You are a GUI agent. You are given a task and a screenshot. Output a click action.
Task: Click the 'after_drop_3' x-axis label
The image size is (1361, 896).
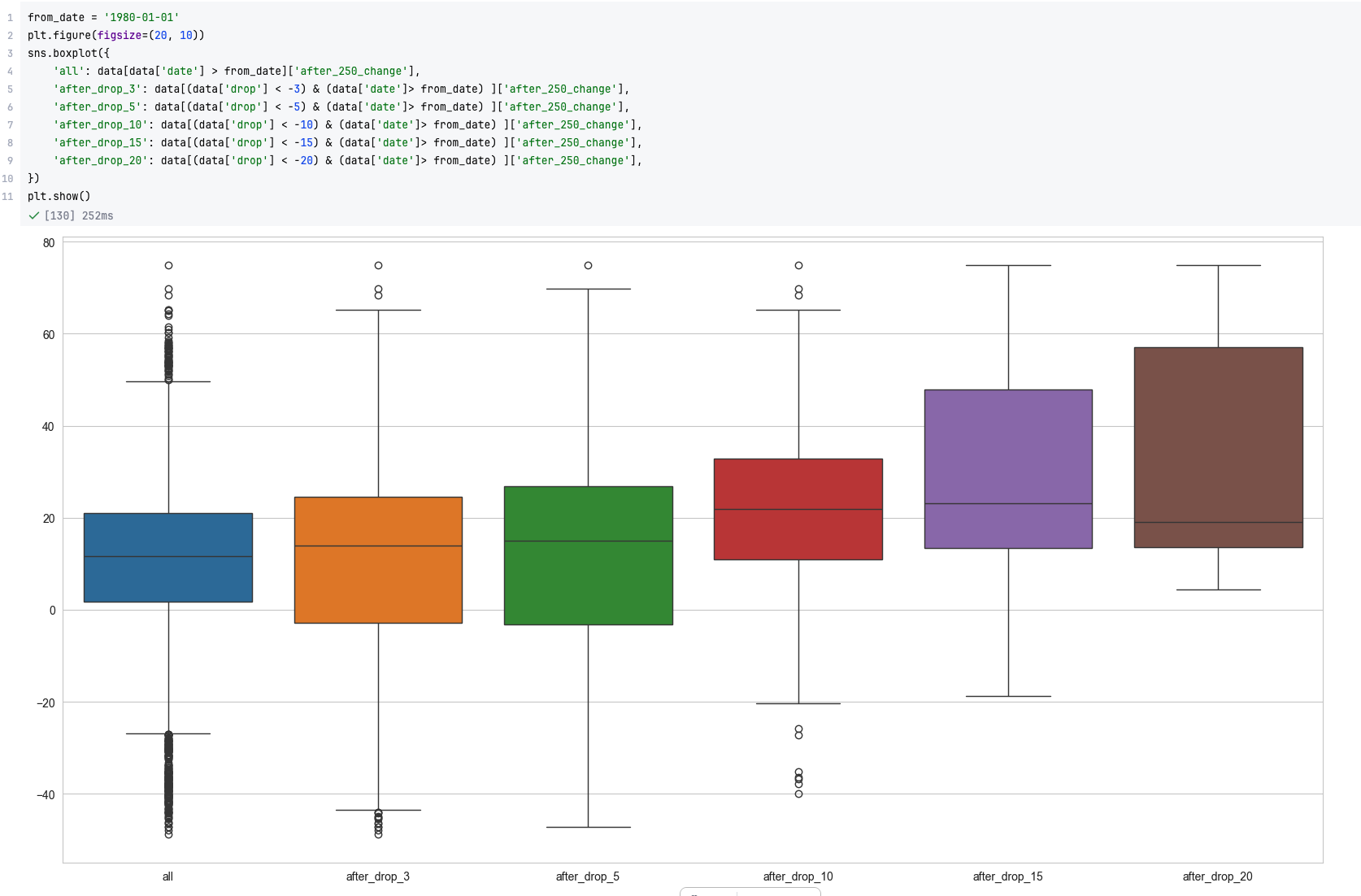(378, 876)
